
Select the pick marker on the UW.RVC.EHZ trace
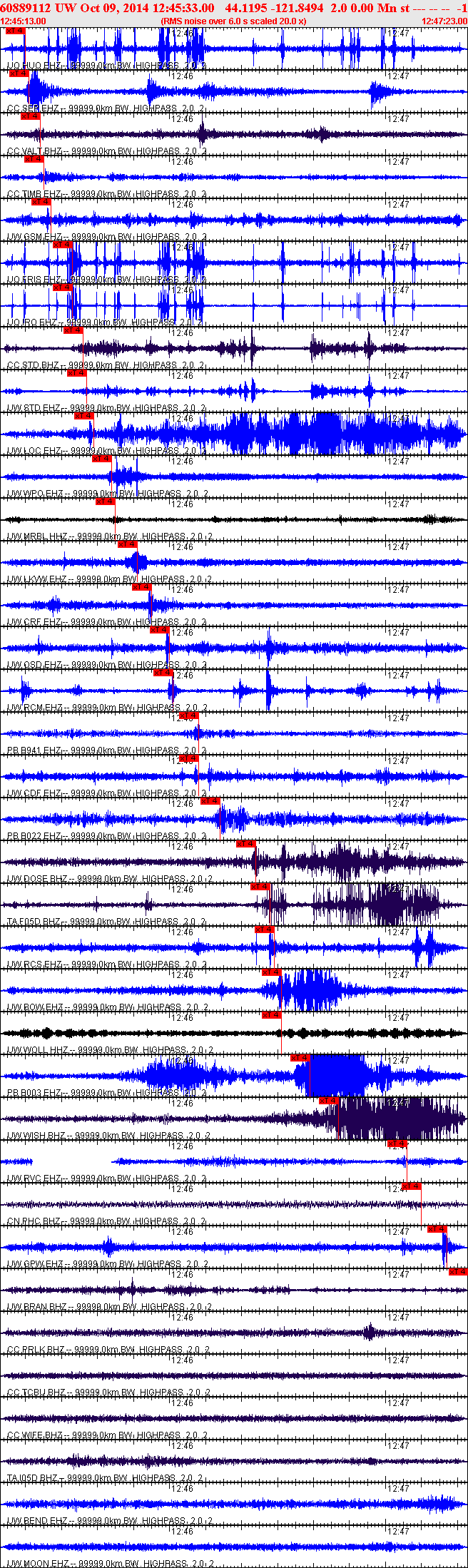[397, 1144]
